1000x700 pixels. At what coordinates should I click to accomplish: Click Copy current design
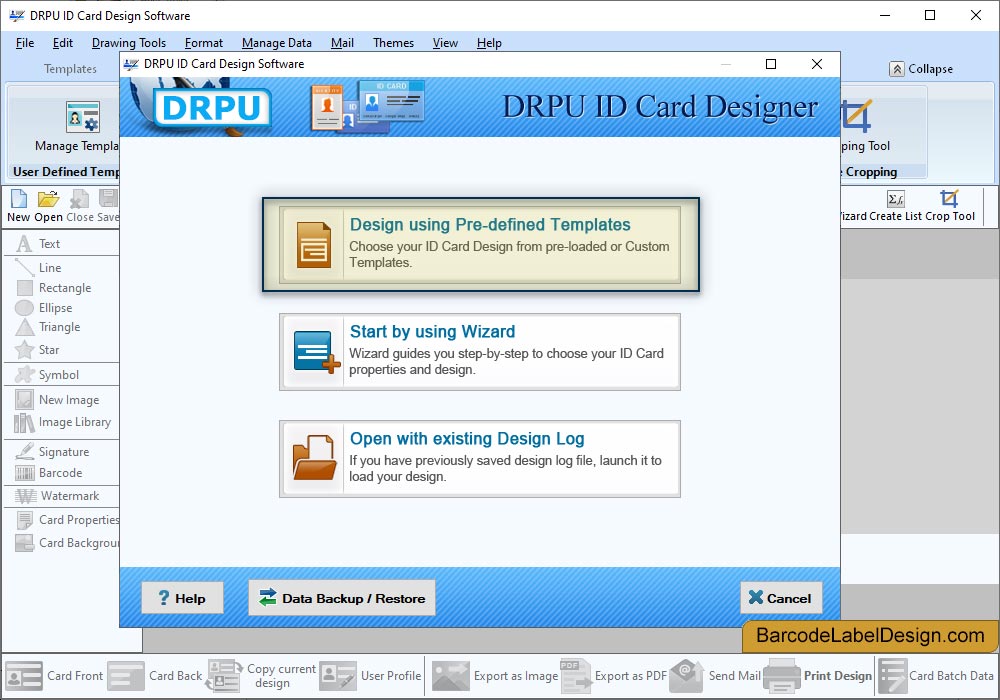tap(261, 676)
